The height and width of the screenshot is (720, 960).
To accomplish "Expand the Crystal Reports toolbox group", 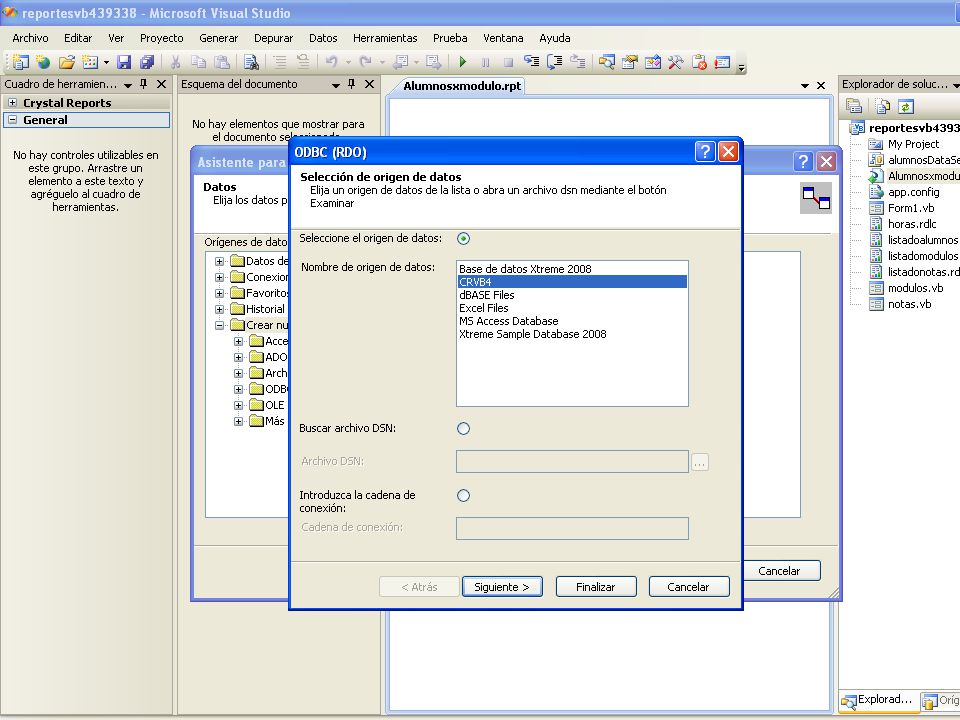I will (x=12, y=102).
